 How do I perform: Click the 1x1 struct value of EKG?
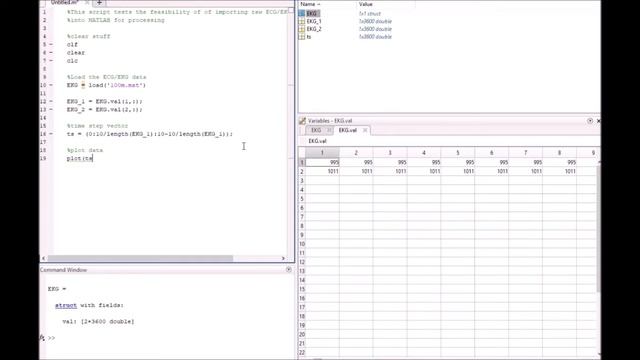pyautogui.click(x=370, y=13)
